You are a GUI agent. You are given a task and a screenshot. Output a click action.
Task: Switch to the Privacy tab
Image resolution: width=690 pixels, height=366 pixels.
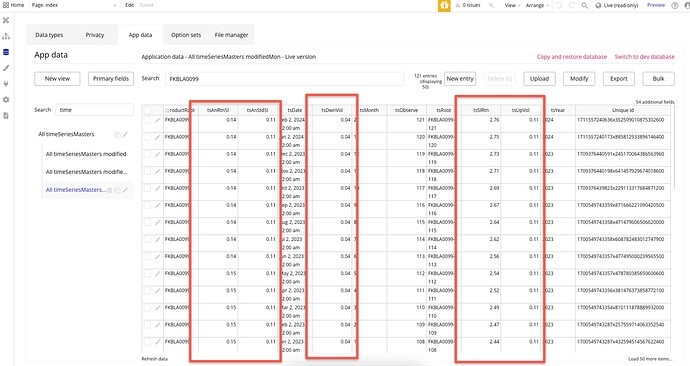click(x=95, y=35)
